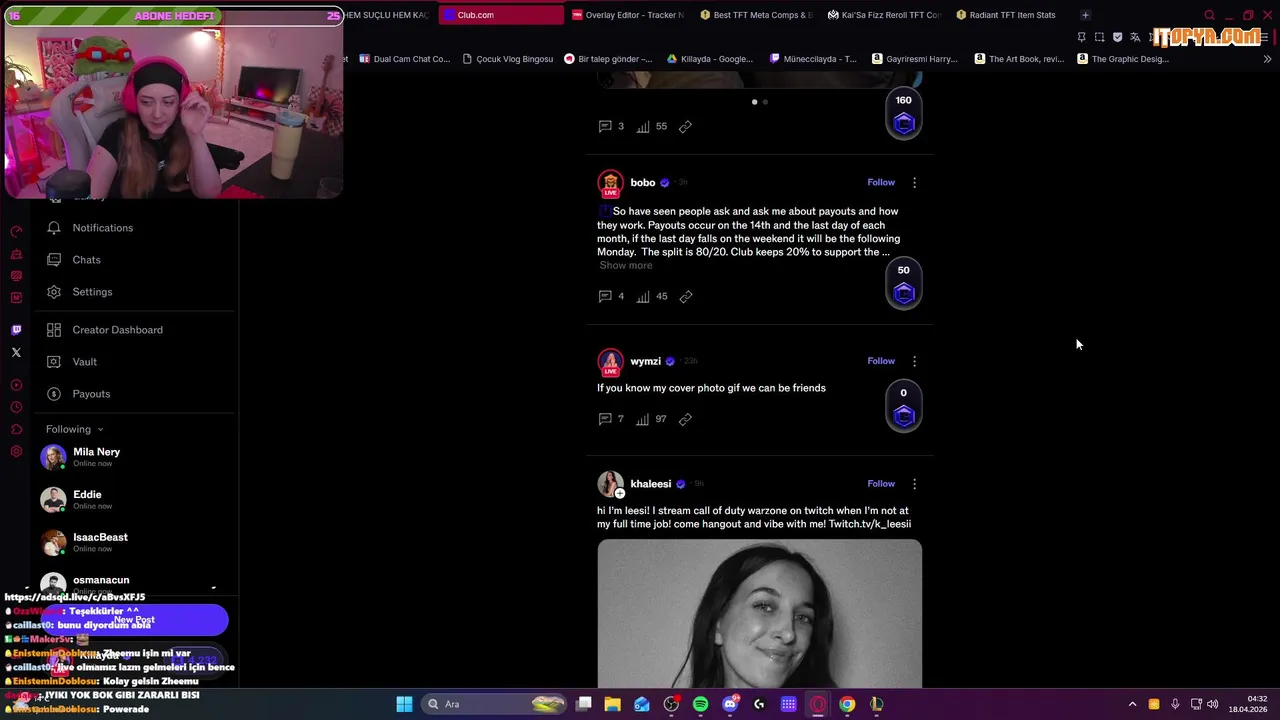View stats icon on bobo's post

643,296
